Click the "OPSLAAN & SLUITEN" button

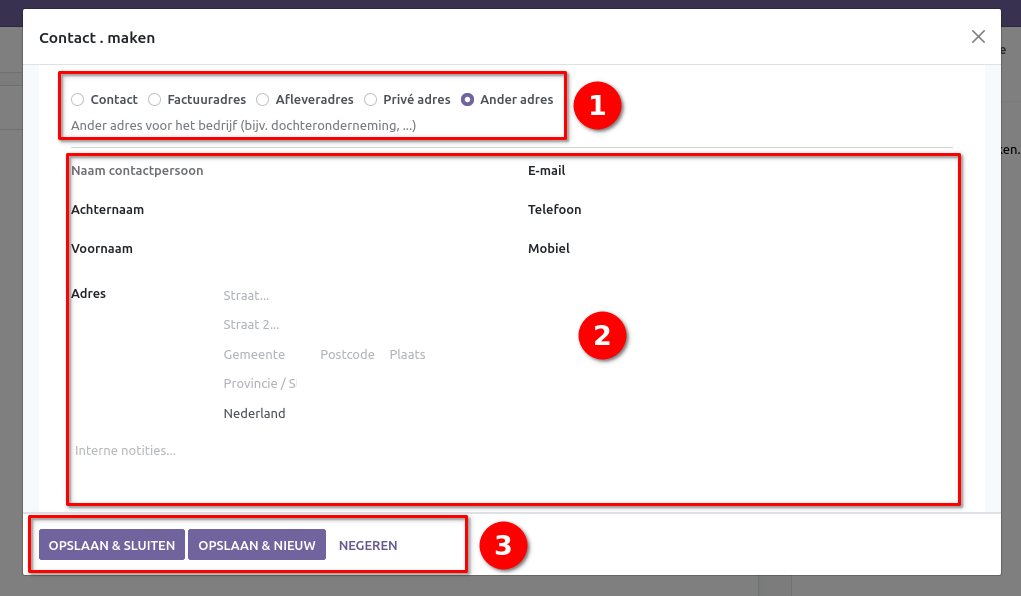tap(111, 544)
